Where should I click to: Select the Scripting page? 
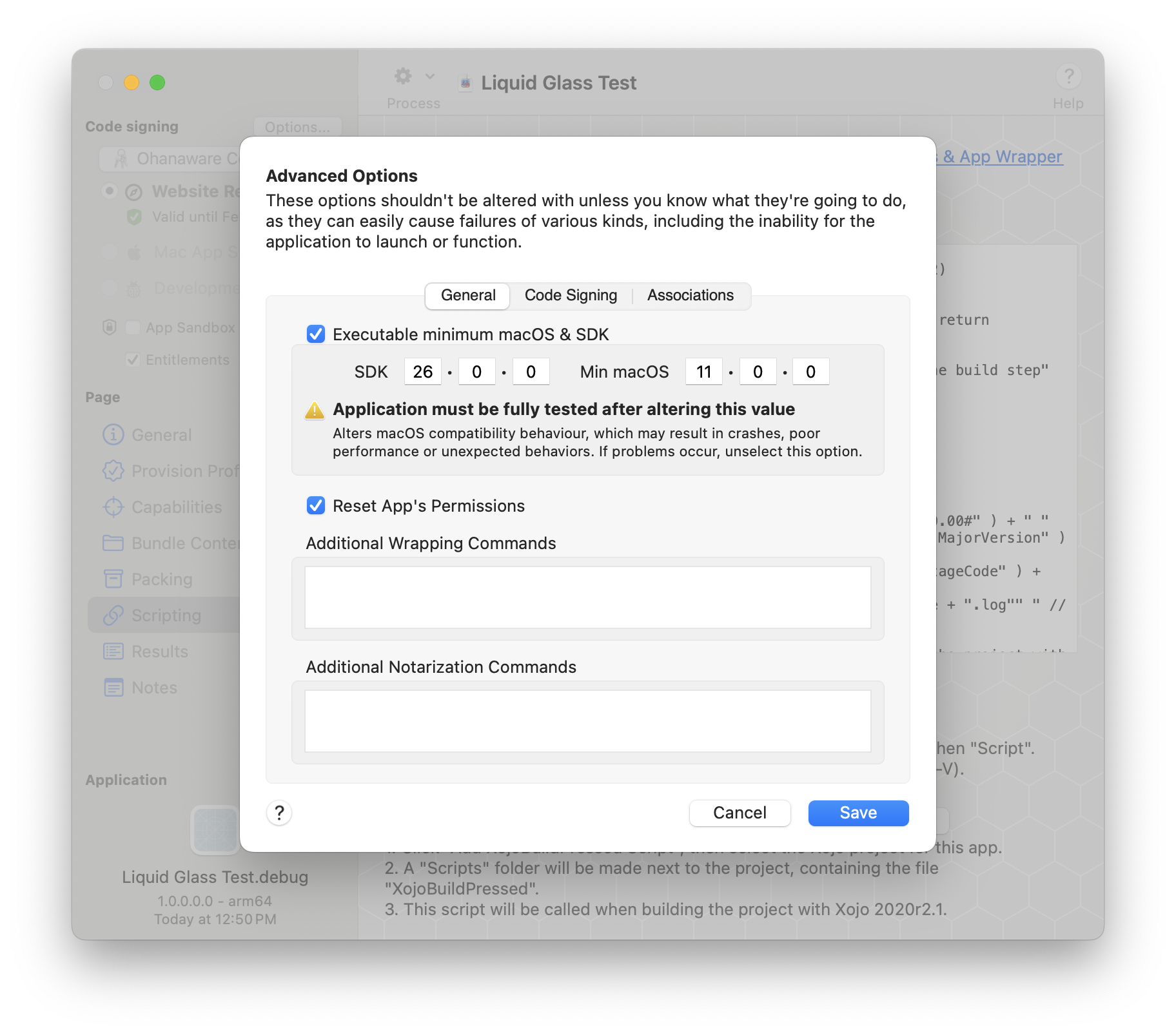[164, 615]
